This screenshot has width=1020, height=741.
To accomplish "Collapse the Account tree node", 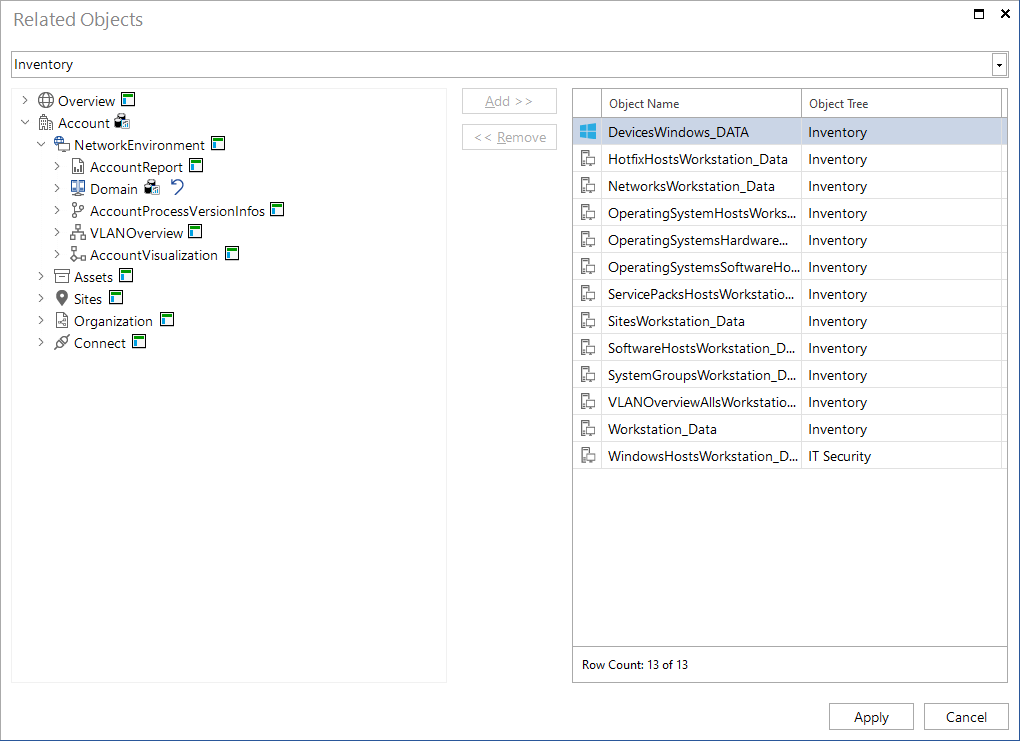I will click(x=24, y=122).
